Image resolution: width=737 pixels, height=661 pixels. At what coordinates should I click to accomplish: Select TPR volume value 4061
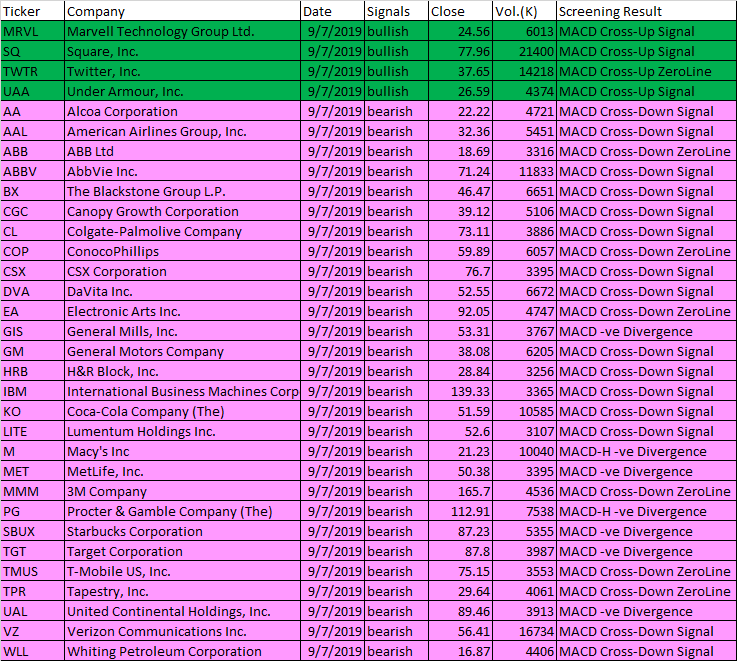coord(524,591)
